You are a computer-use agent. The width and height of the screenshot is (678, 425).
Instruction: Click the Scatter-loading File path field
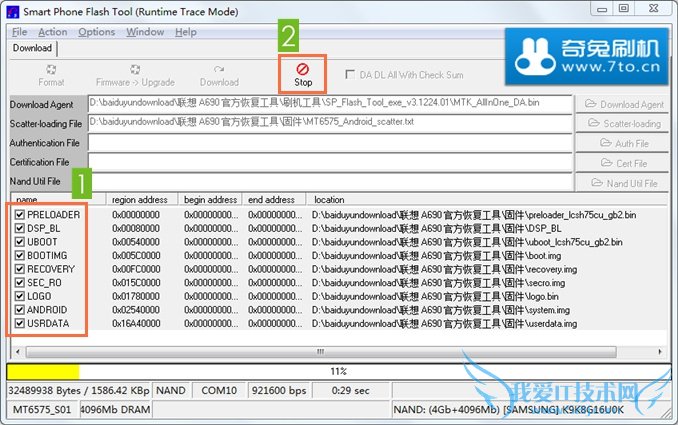[x=330, y=123]
